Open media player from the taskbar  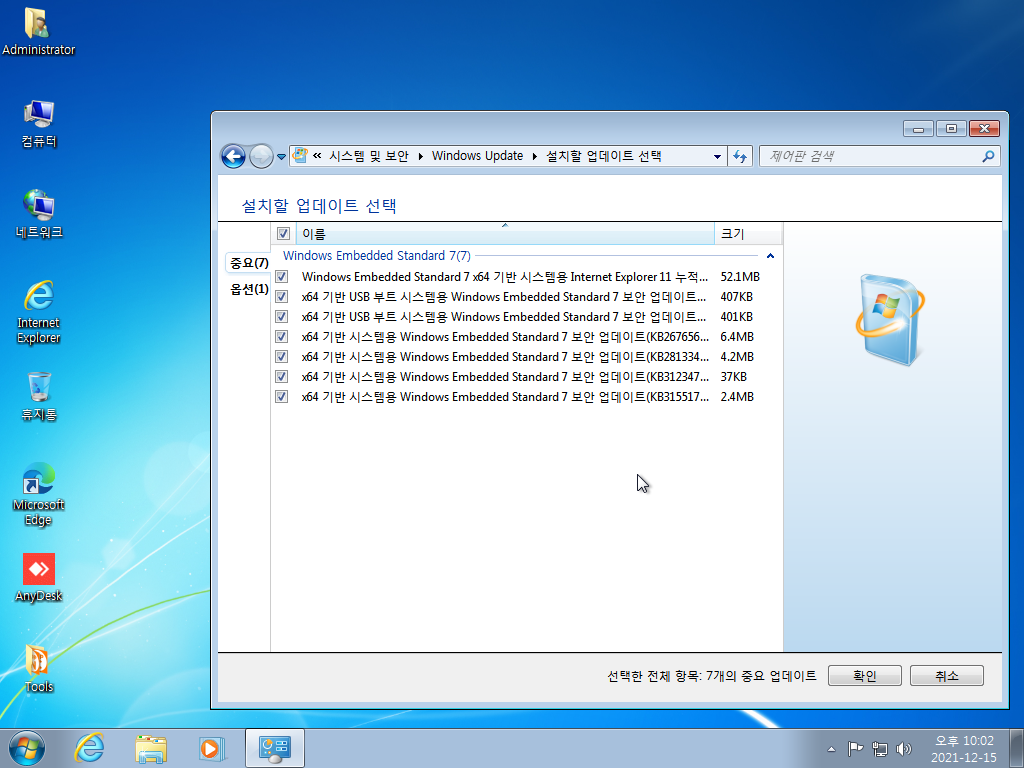(212, 748)
